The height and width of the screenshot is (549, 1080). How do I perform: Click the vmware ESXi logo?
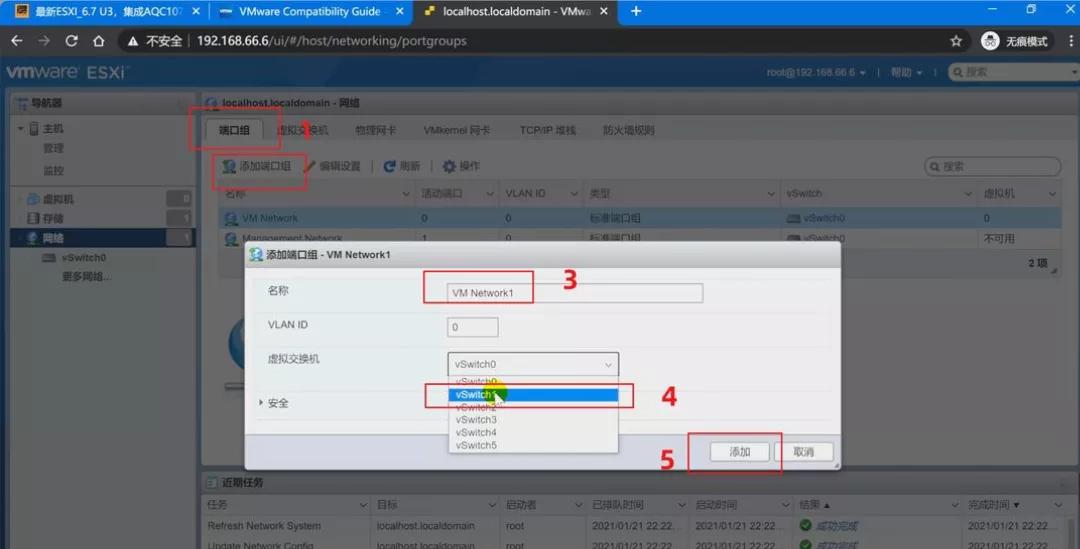pos(67,72)
